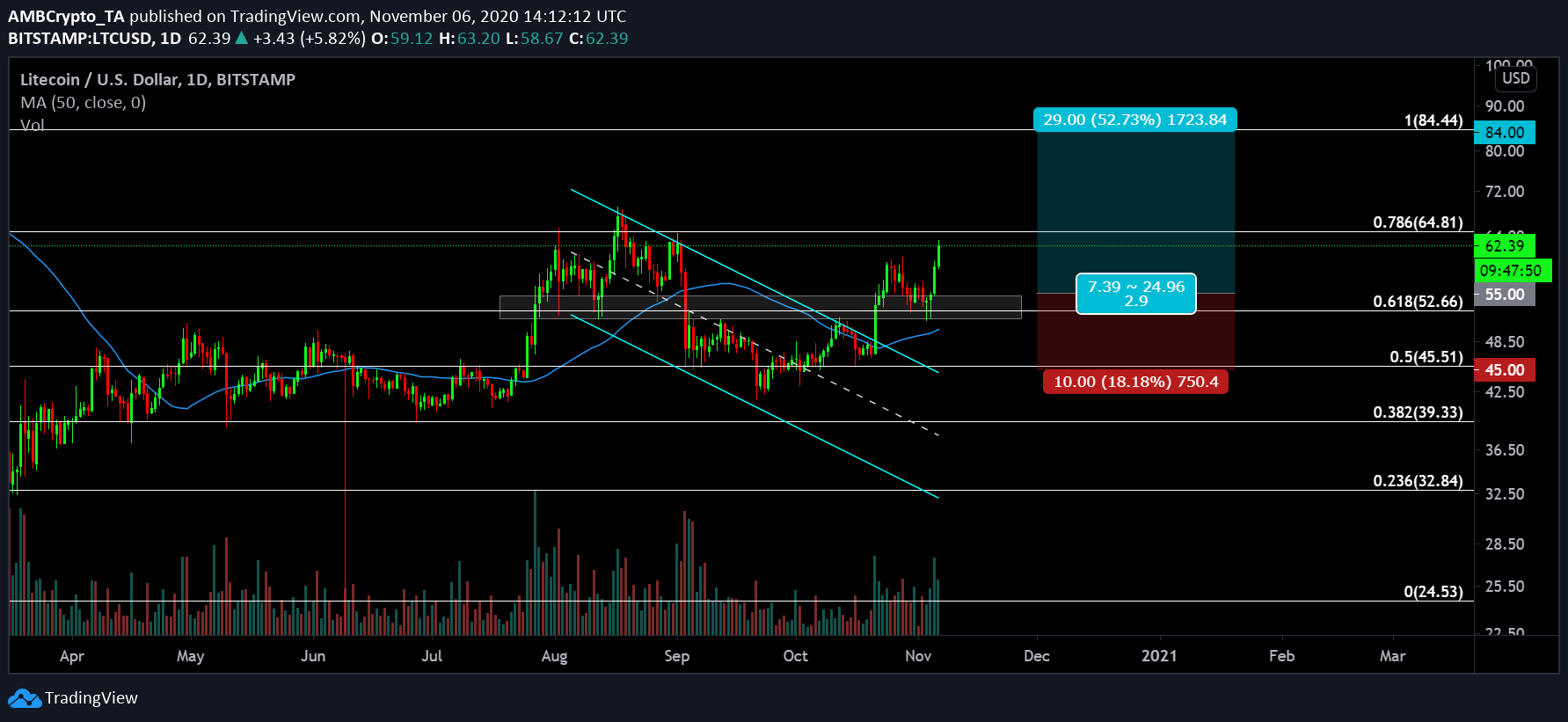The width and height of the screenshot is (1568, 722).
Task: Open the USD currency selector
Action: tap(1515, 78)
